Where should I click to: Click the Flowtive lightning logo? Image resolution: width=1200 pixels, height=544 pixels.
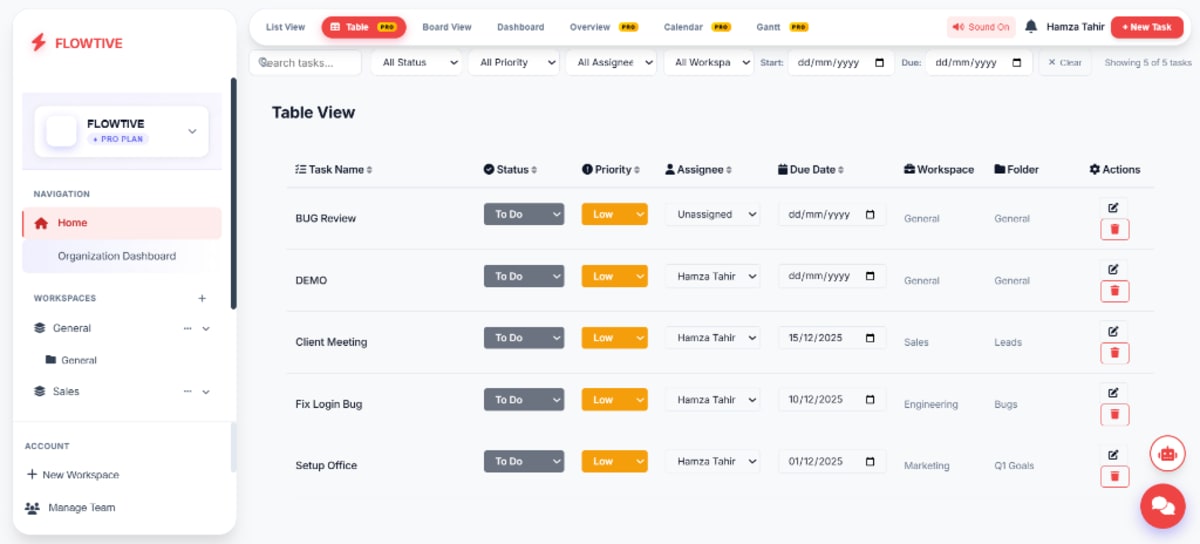click(39, 42)
